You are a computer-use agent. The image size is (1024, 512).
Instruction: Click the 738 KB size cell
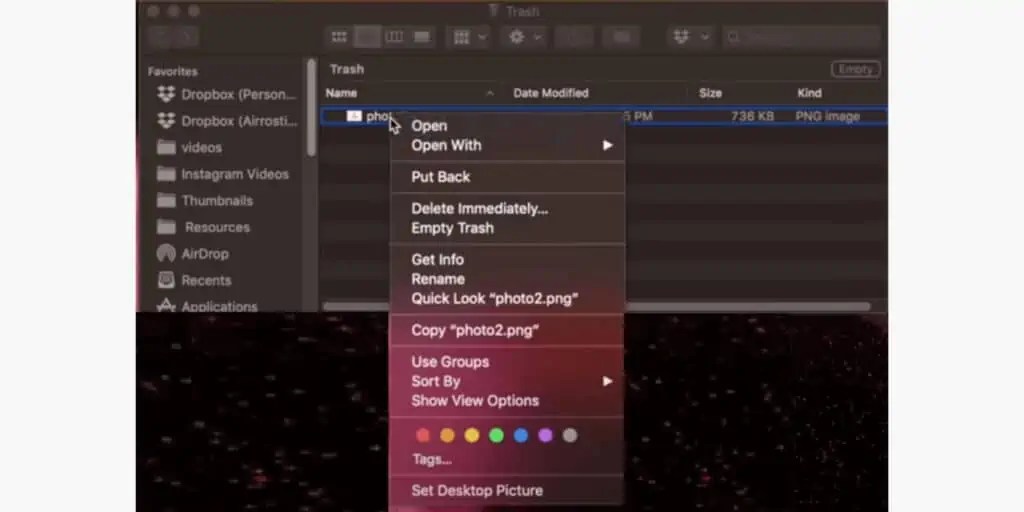click(752, 117)
